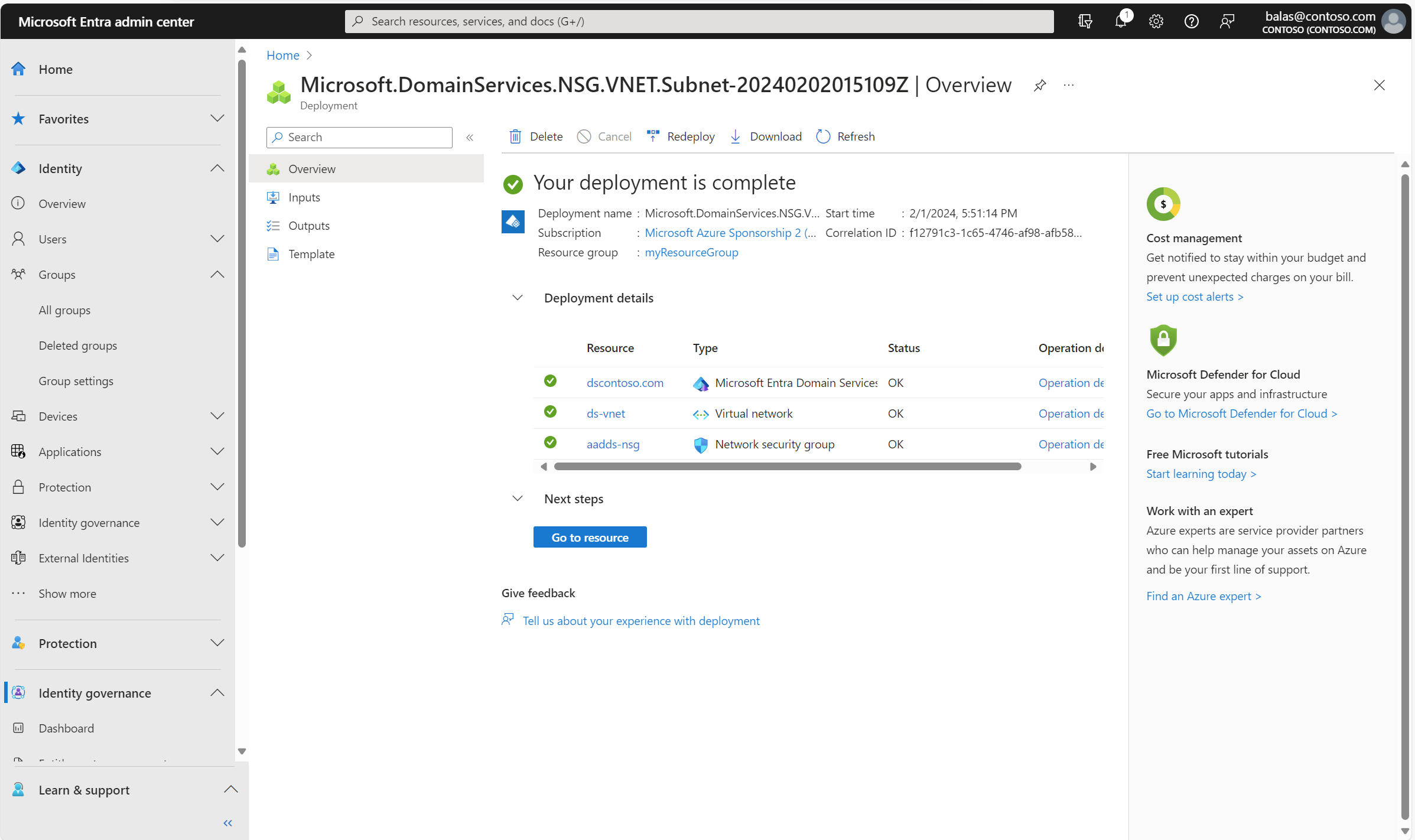The width and height of the screenshot is (1415, 840).
Task: Click the Cost management dollar icon
Action: (x=1163, y=203)
